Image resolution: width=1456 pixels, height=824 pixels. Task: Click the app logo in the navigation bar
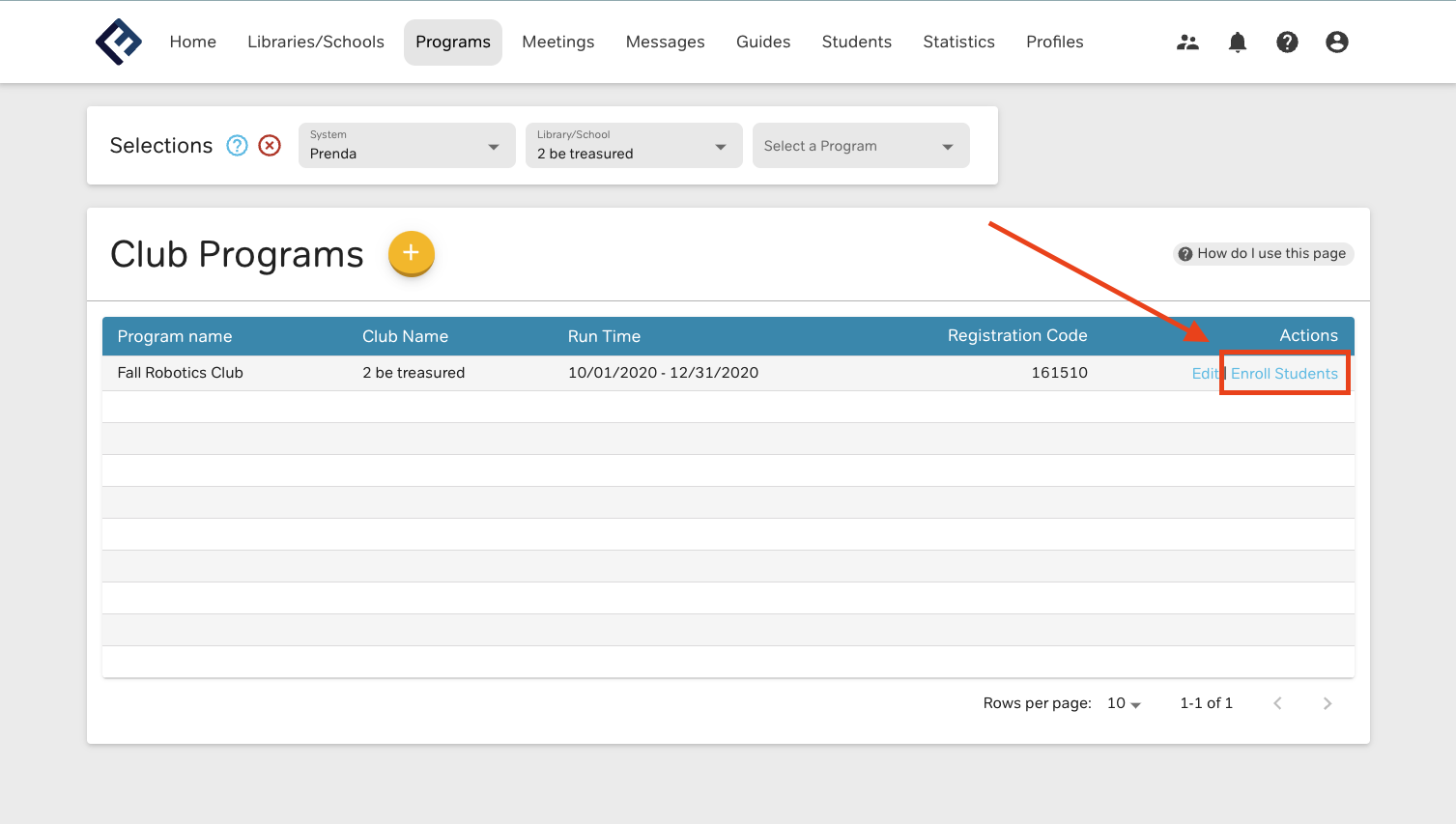tap(119, 42)
